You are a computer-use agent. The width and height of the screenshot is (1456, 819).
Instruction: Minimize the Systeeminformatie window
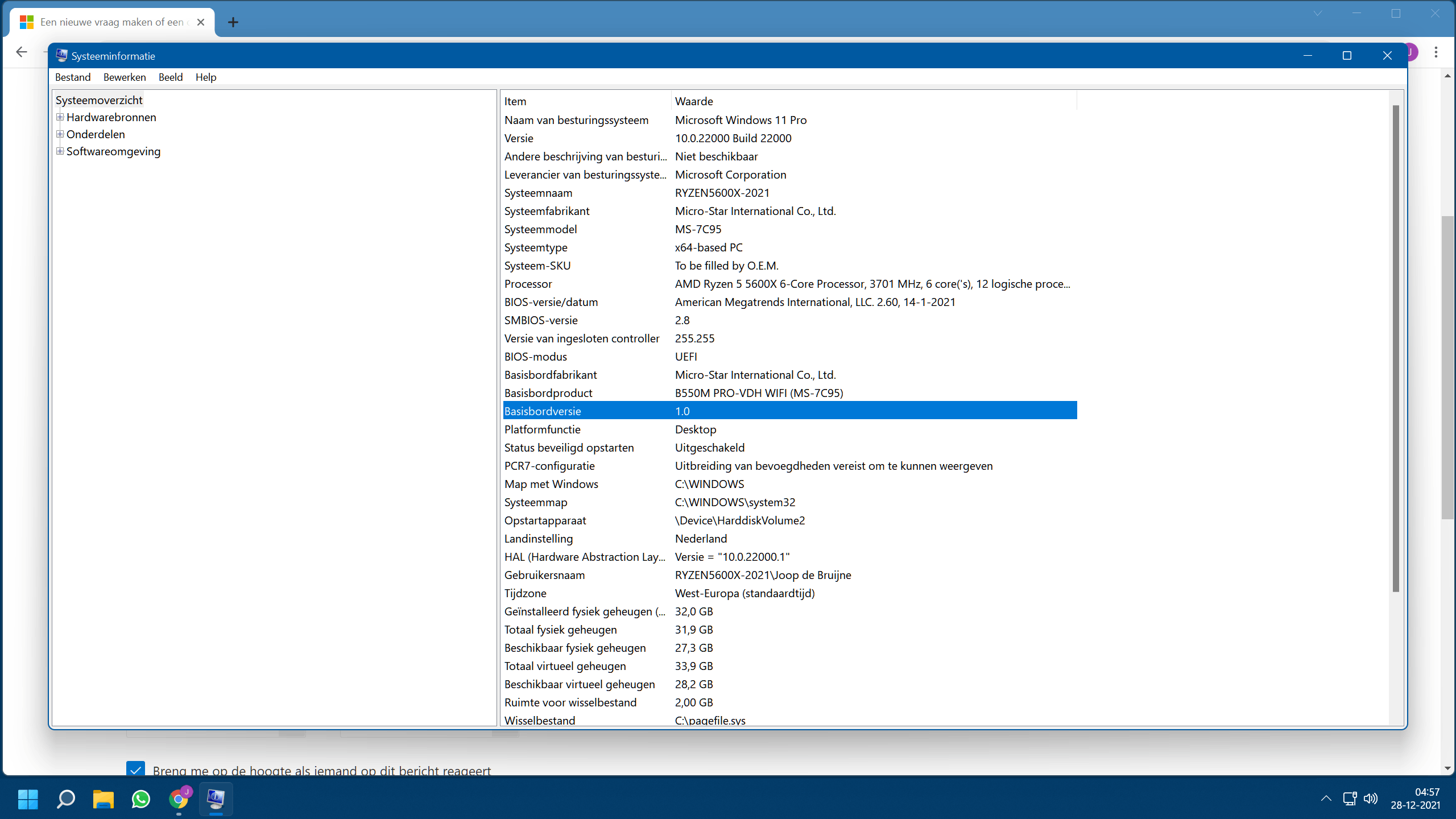pyautogui.click(x=1308, y=55)
